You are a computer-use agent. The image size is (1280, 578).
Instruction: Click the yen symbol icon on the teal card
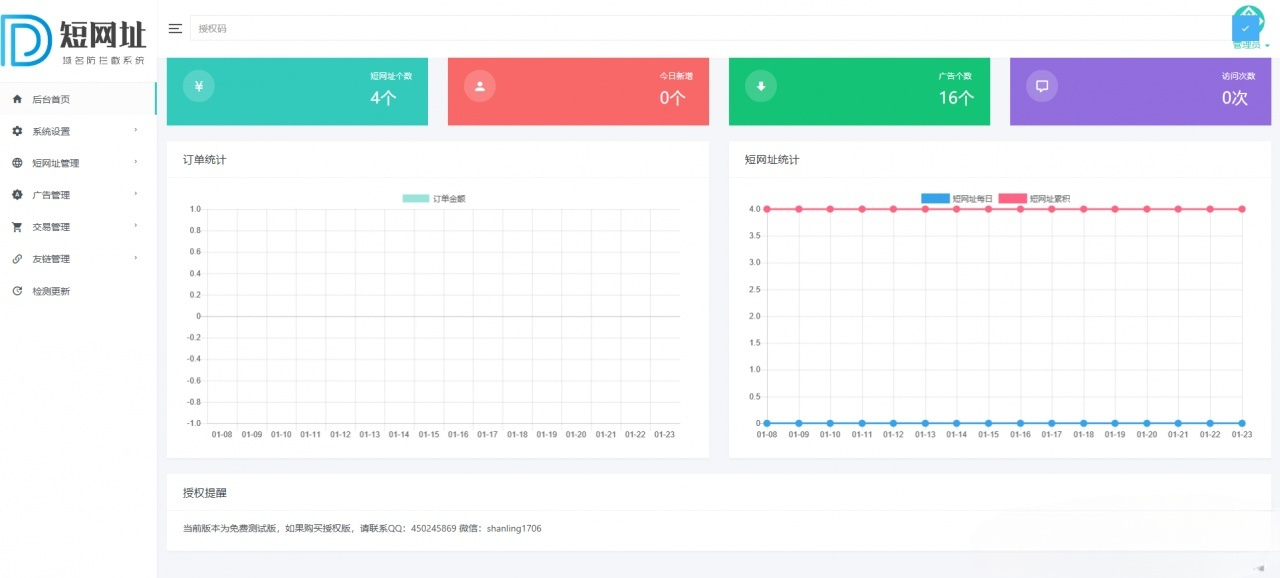198,86
